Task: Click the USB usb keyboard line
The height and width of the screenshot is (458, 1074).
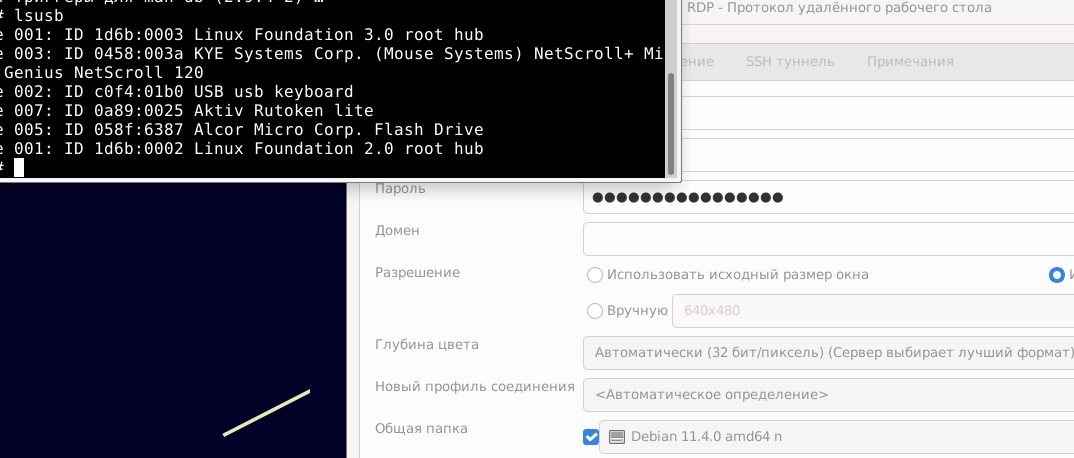Action: point(177,92)
